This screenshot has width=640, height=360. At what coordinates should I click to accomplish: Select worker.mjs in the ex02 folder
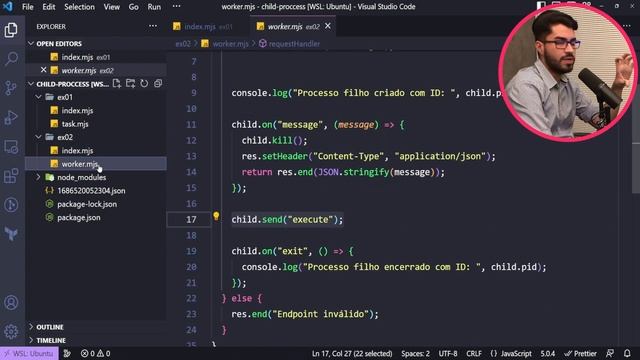96,164
